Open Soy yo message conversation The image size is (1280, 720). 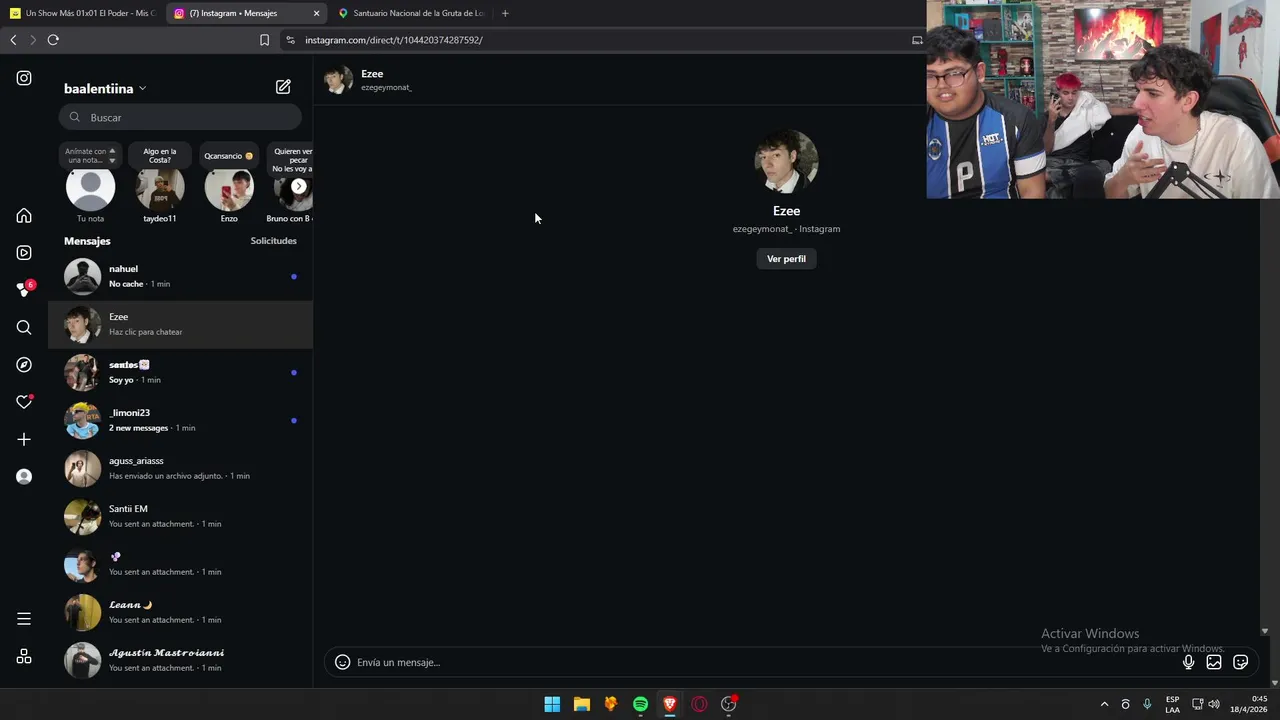point(180,373)
